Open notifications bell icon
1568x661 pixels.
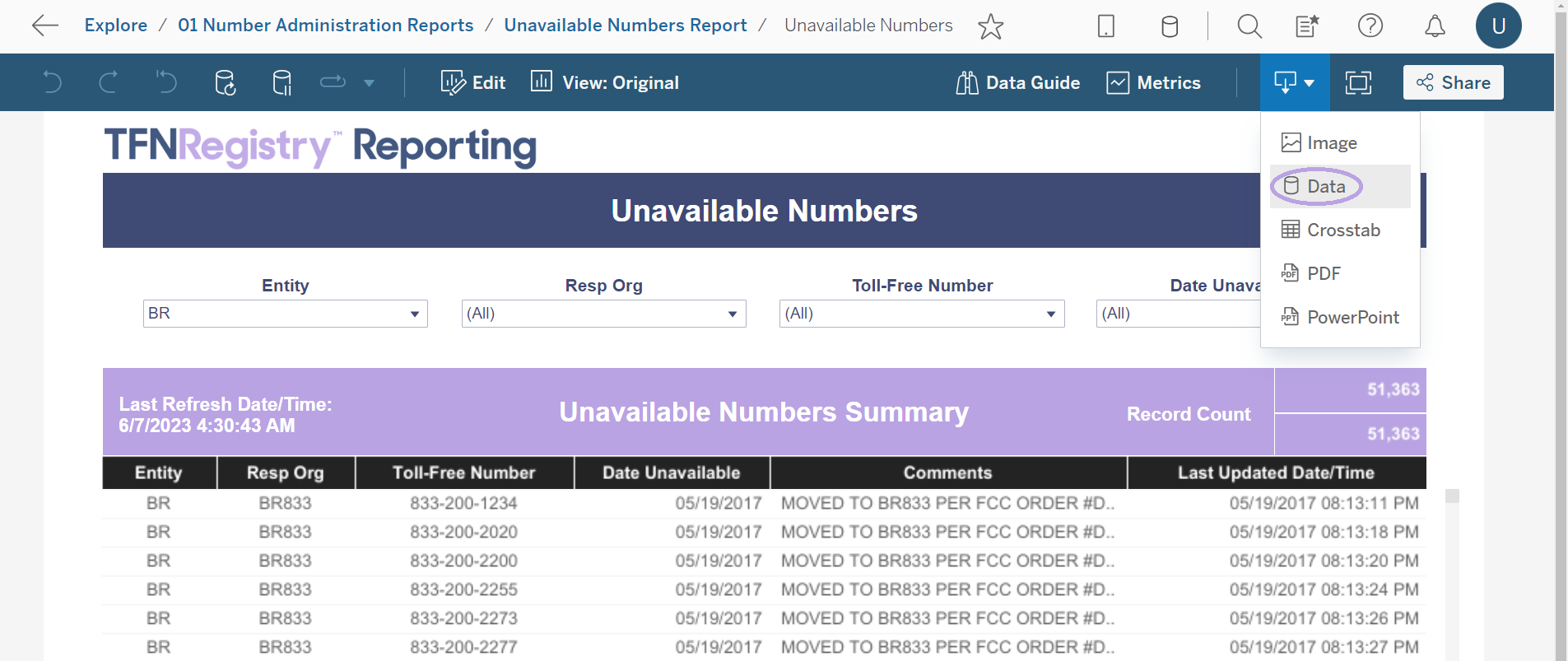coord(1435,26)
